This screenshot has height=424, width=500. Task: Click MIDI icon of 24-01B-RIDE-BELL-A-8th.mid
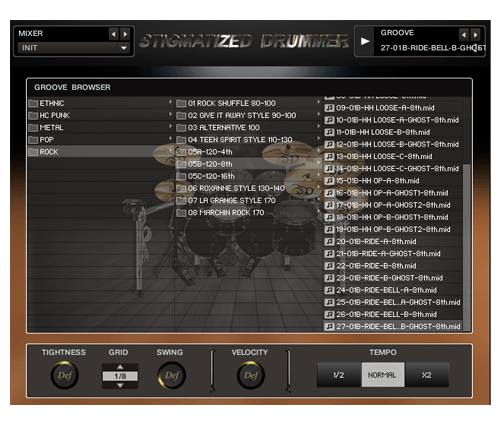[329, 290]
